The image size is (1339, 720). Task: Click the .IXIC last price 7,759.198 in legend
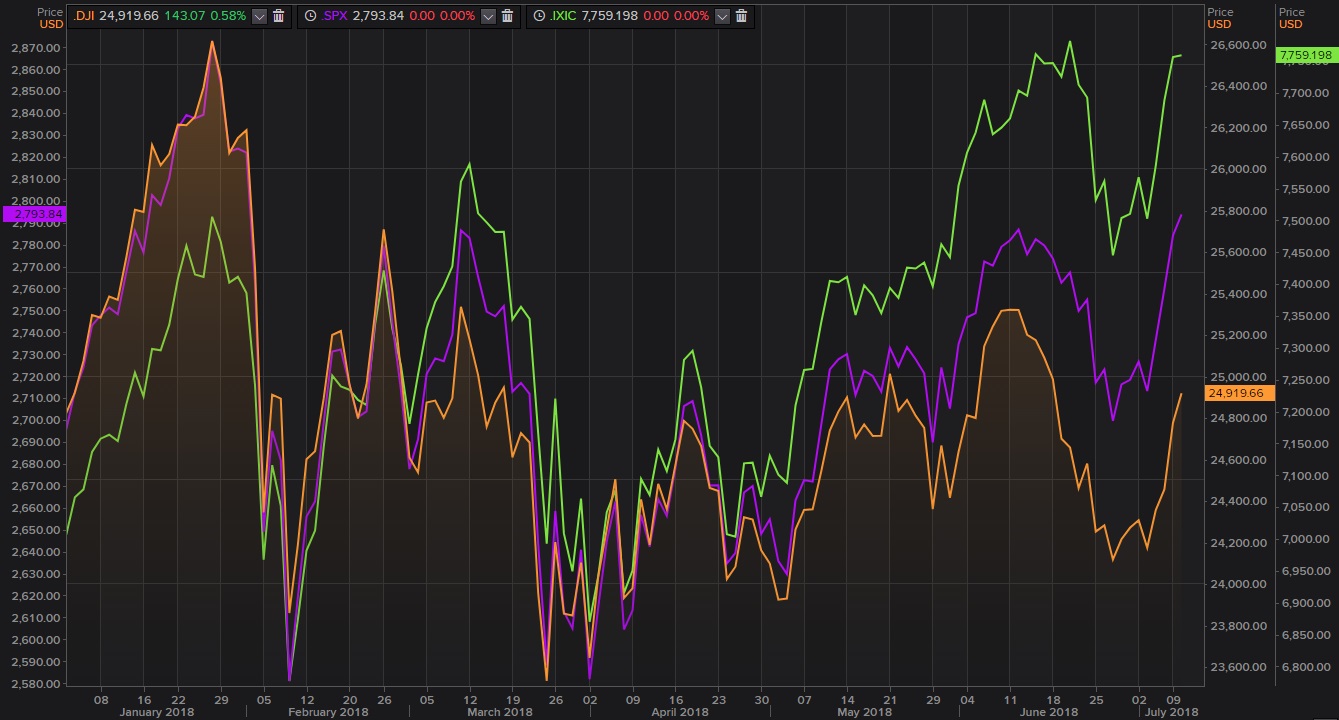(x=612, y=16)
